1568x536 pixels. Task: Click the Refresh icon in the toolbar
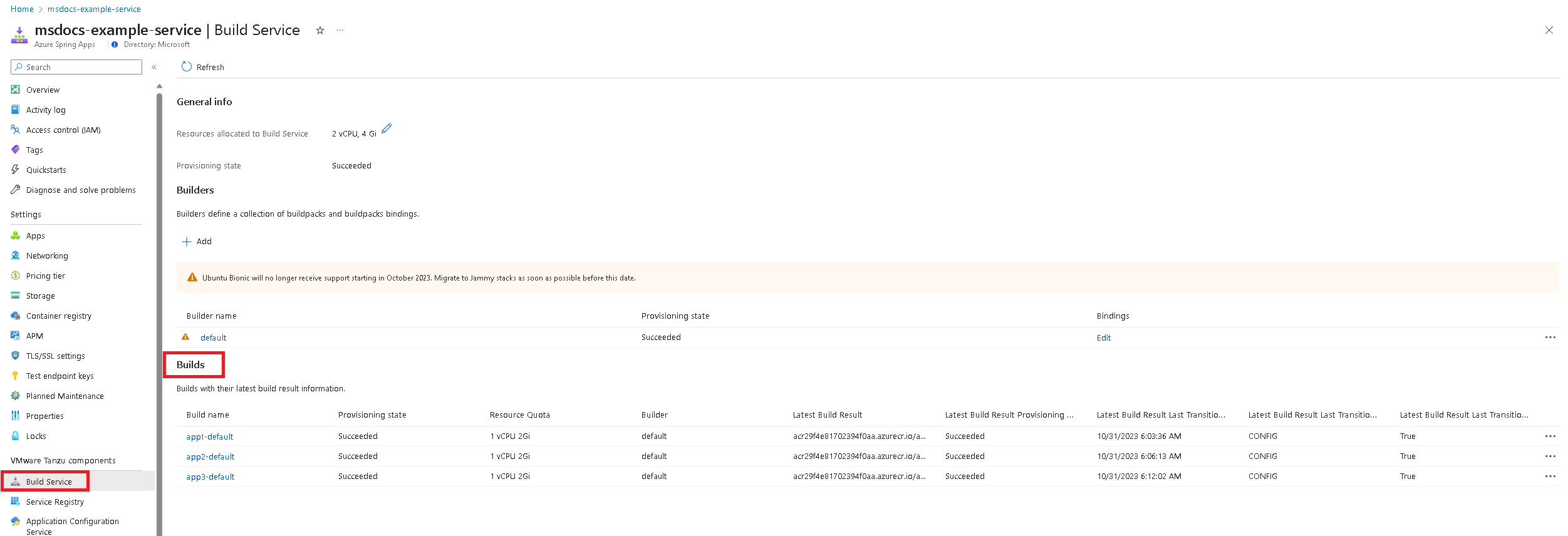[x=187, y=67]
